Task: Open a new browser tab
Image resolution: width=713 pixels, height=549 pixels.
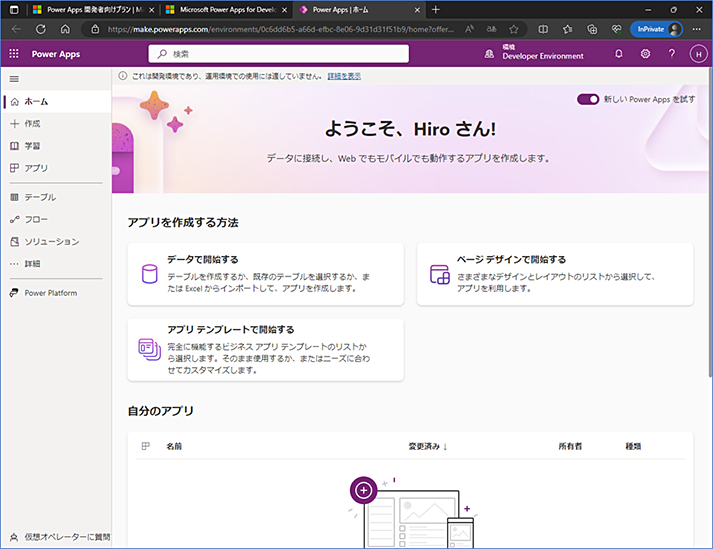Action: coord(436,10)
